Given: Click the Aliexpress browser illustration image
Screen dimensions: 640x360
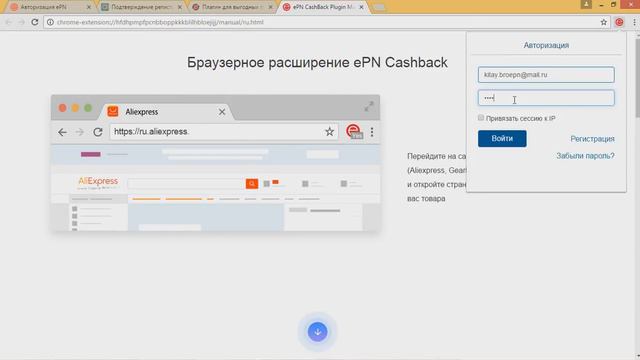Looking at the screenshot, I should click(216, 163).
